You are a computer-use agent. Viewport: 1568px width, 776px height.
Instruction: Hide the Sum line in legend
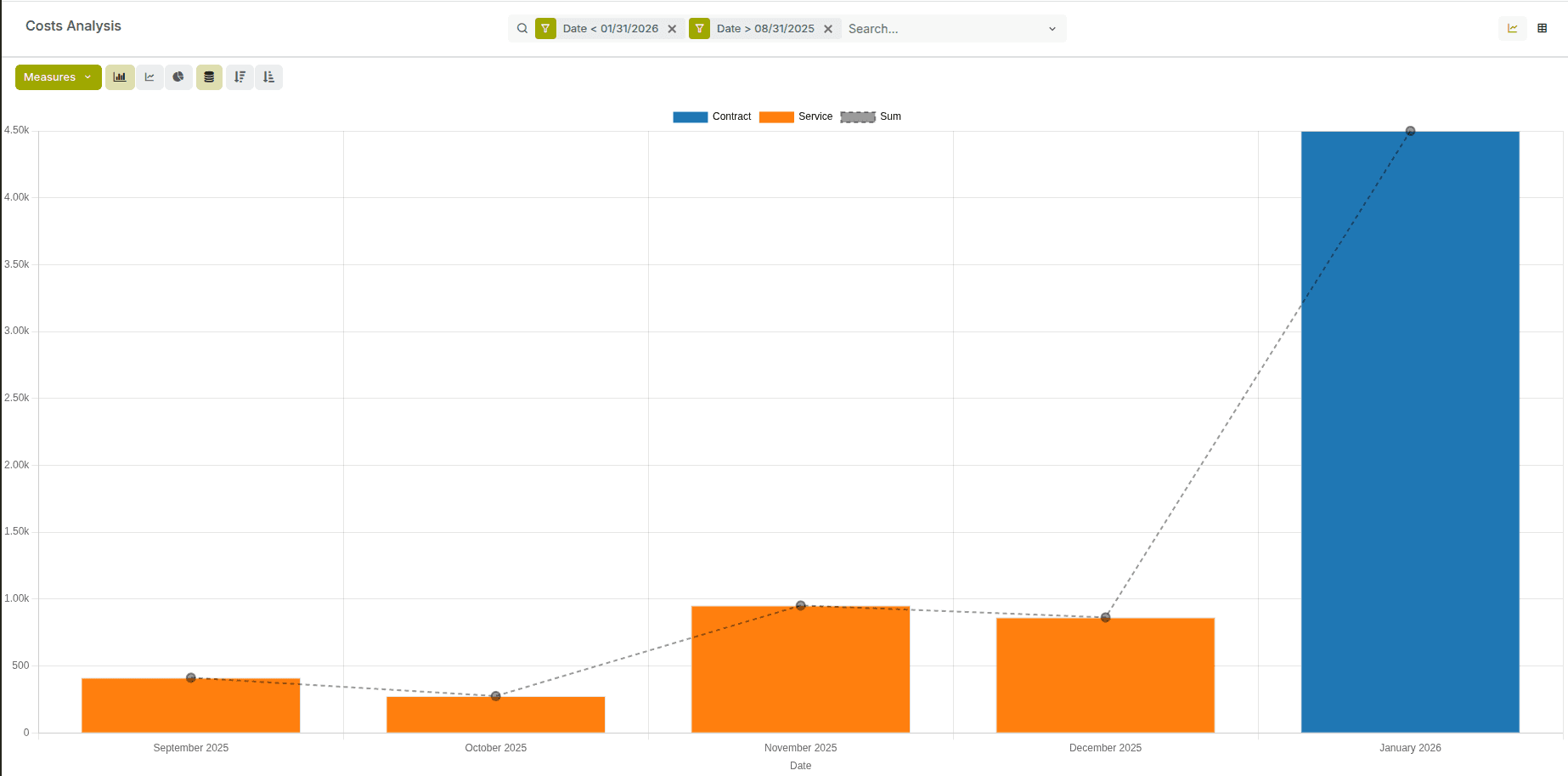(871, 116)
